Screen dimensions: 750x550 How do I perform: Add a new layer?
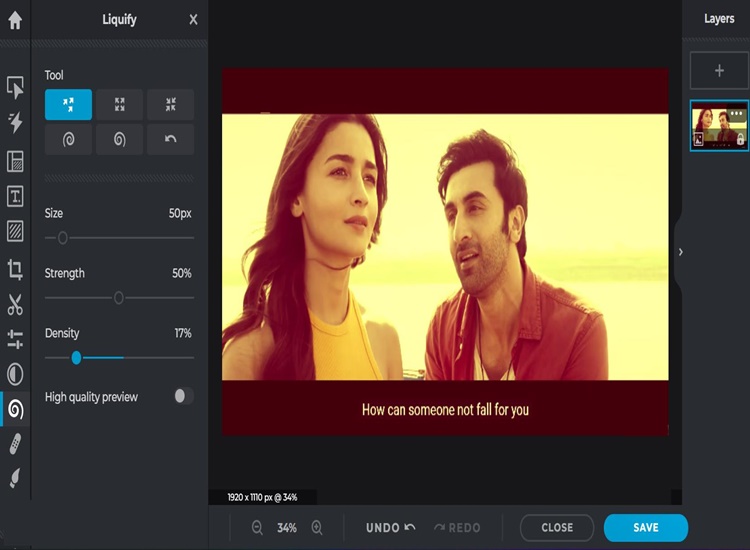[x=719, y=71]
